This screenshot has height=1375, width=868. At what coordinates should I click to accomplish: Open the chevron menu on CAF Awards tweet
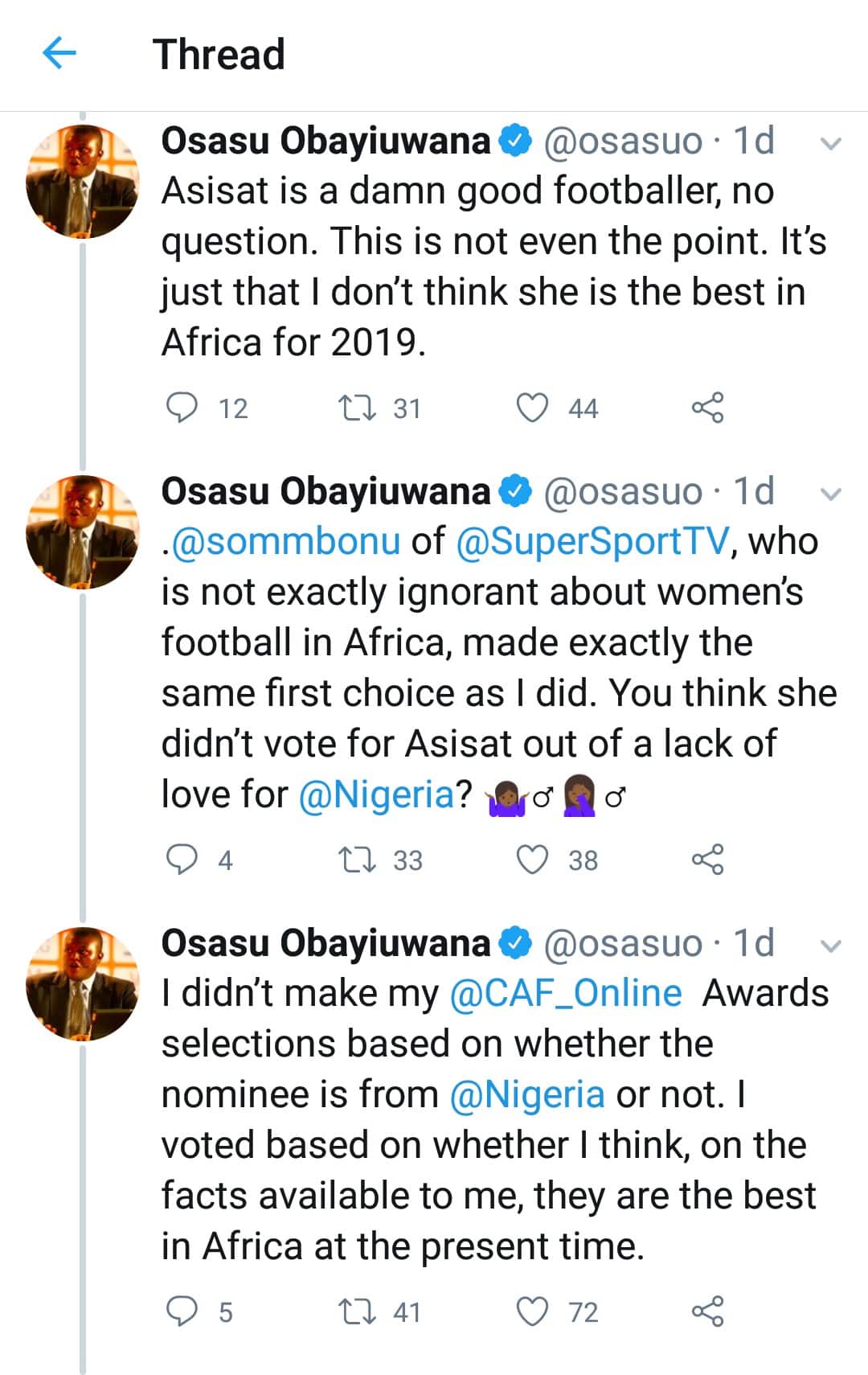pos(830,946)
